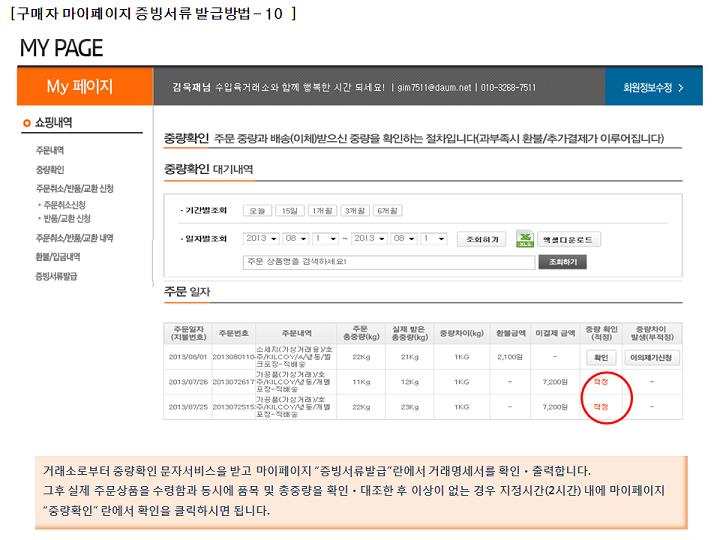Click the 엑셀다운로드 button
720x540 pixels.
[571, 240]
